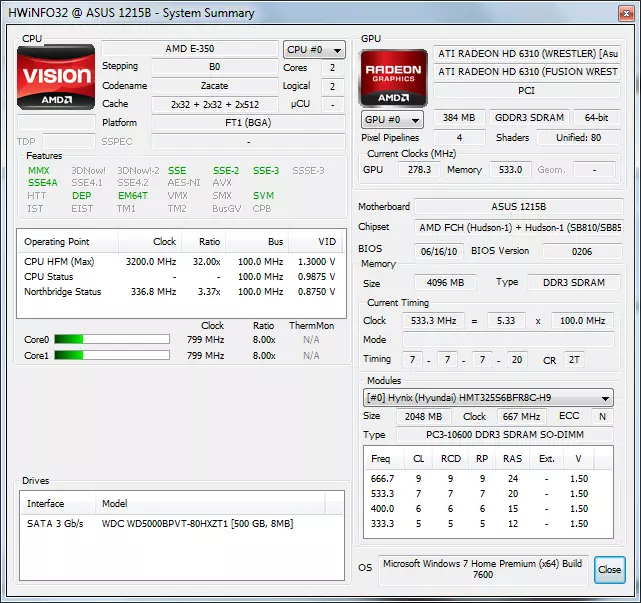Select the CPU HFM (Max) row
The height and width of the screenshot is (603, 641).
(181, 262)
